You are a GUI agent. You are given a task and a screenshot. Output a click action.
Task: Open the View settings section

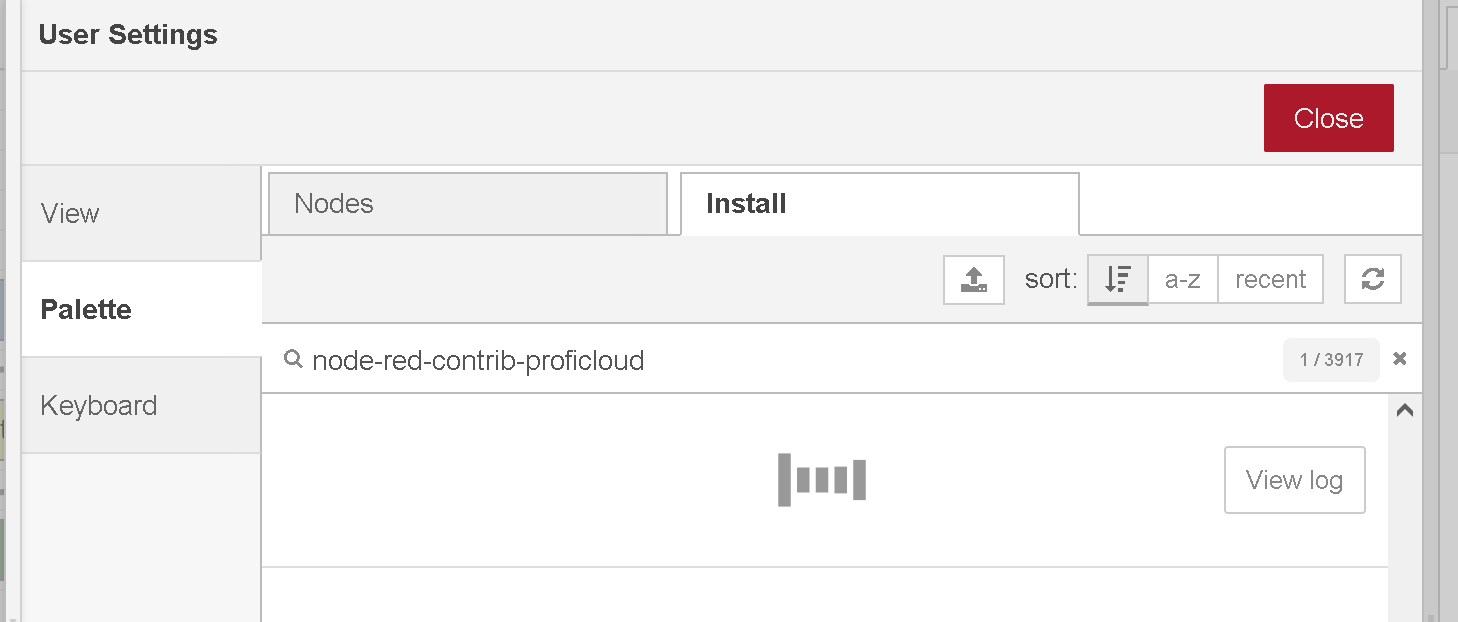[141, 214]
